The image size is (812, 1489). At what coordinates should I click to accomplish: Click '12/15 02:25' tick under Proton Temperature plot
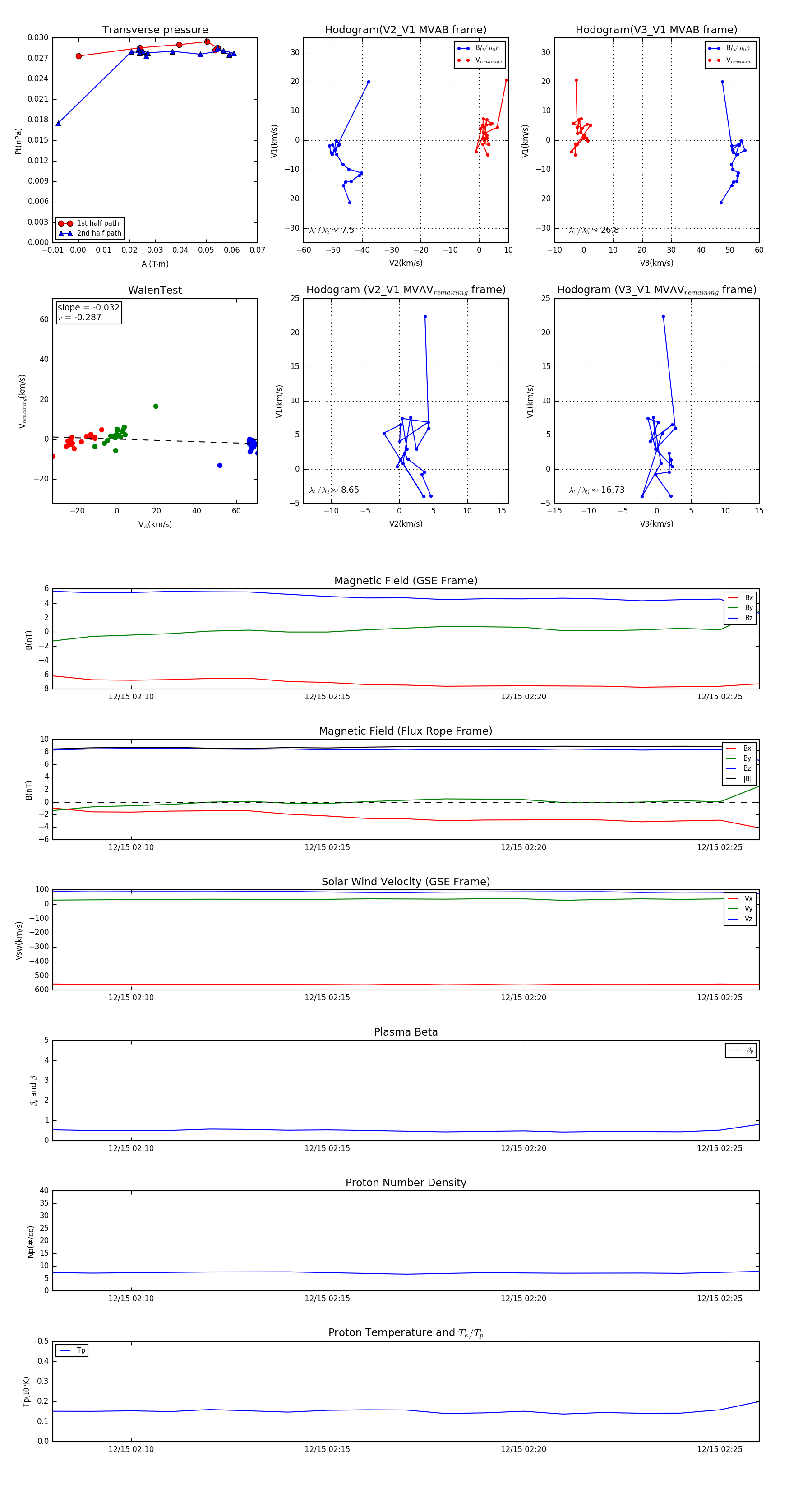720,1449
